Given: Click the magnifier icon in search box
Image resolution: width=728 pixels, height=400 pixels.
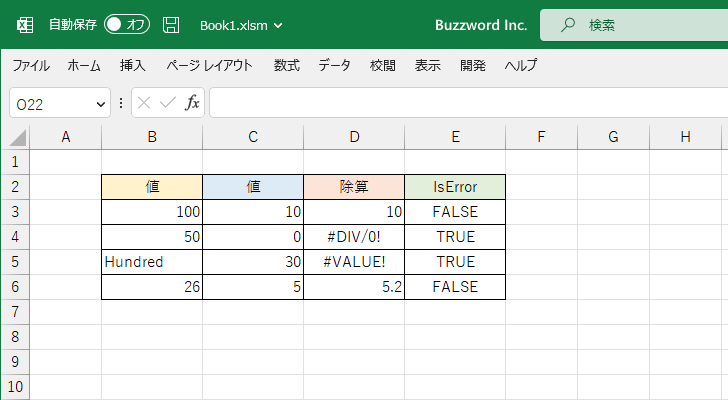Looking at the screenshot, I should click(568, 24).
